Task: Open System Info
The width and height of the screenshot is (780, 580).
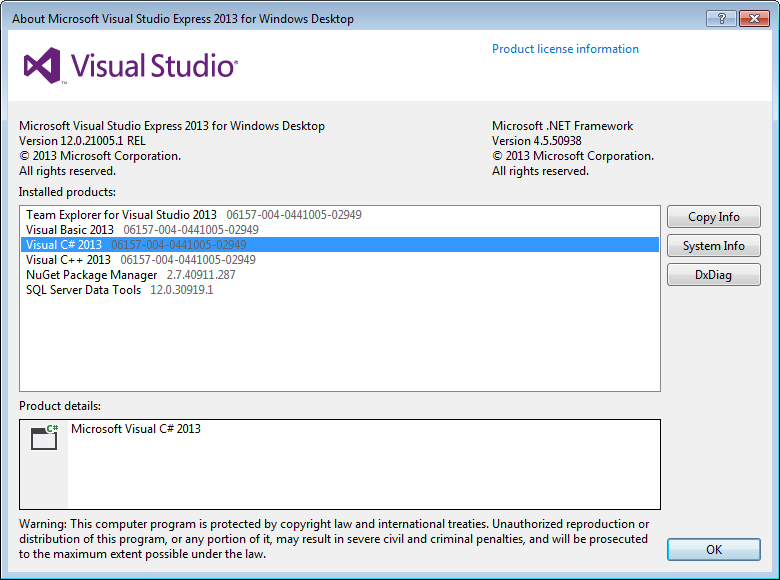Action: click(714, 246)
